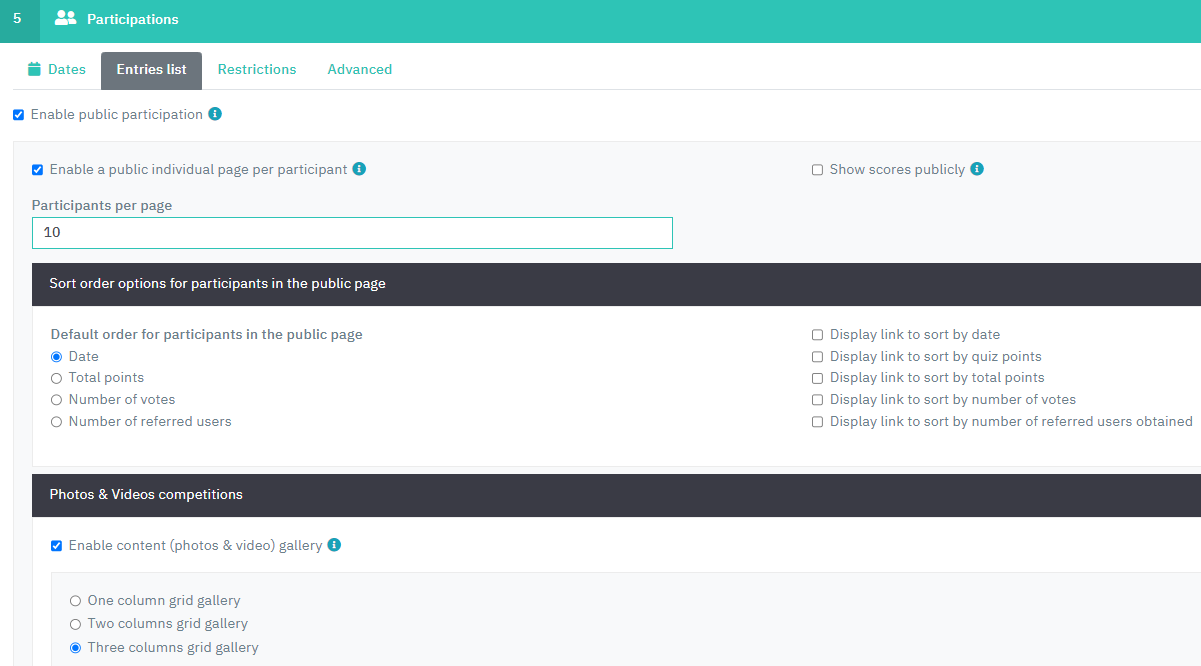Click info icon beside Enable public participation

coord(215,114)
